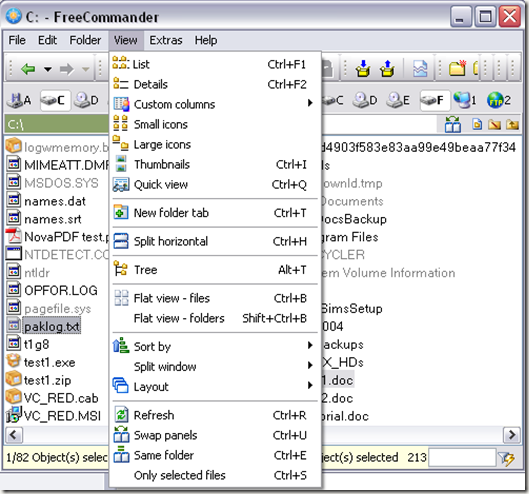This screenshot has width=529, height=494.
Task: Click the left panel status '1/82 Object(s)' text
Action: (56, 458)
